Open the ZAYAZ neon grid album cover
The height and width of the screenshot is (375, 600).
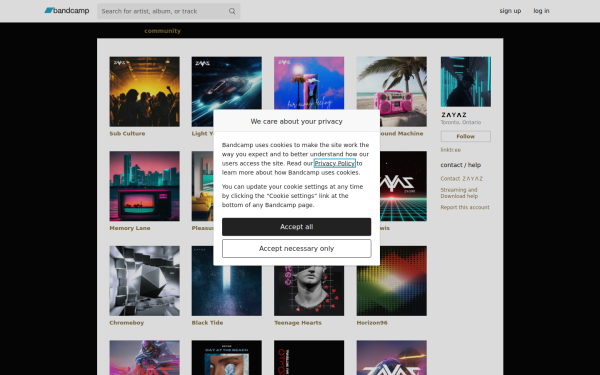pyautogui.click(x=403, y=186)
